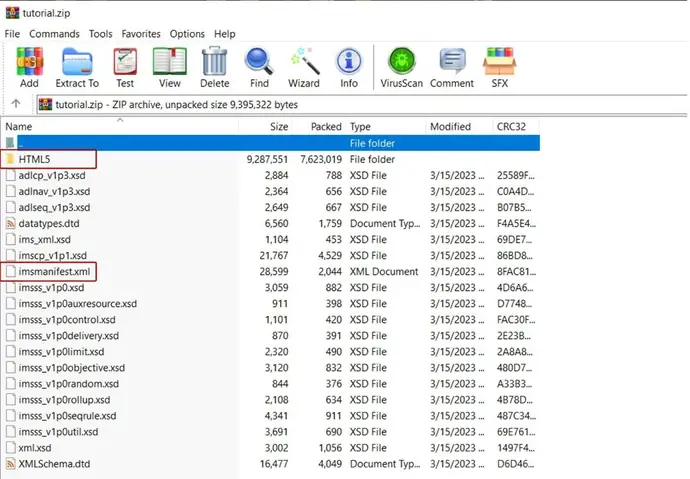Viewport: 690px width, 479px height.
Task: Select imscp_v1p1.xsd file
Action: point(52,255)
